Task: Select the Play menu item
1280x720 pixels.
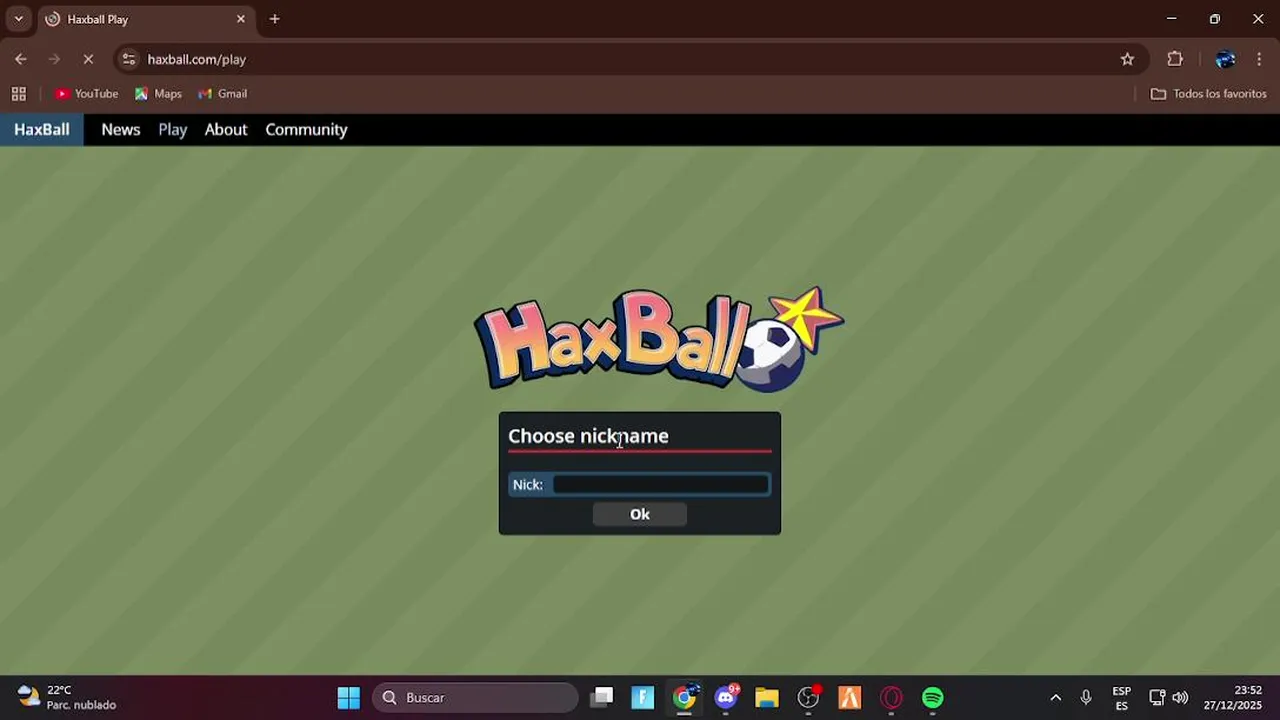Action: (x=173, y=129)
